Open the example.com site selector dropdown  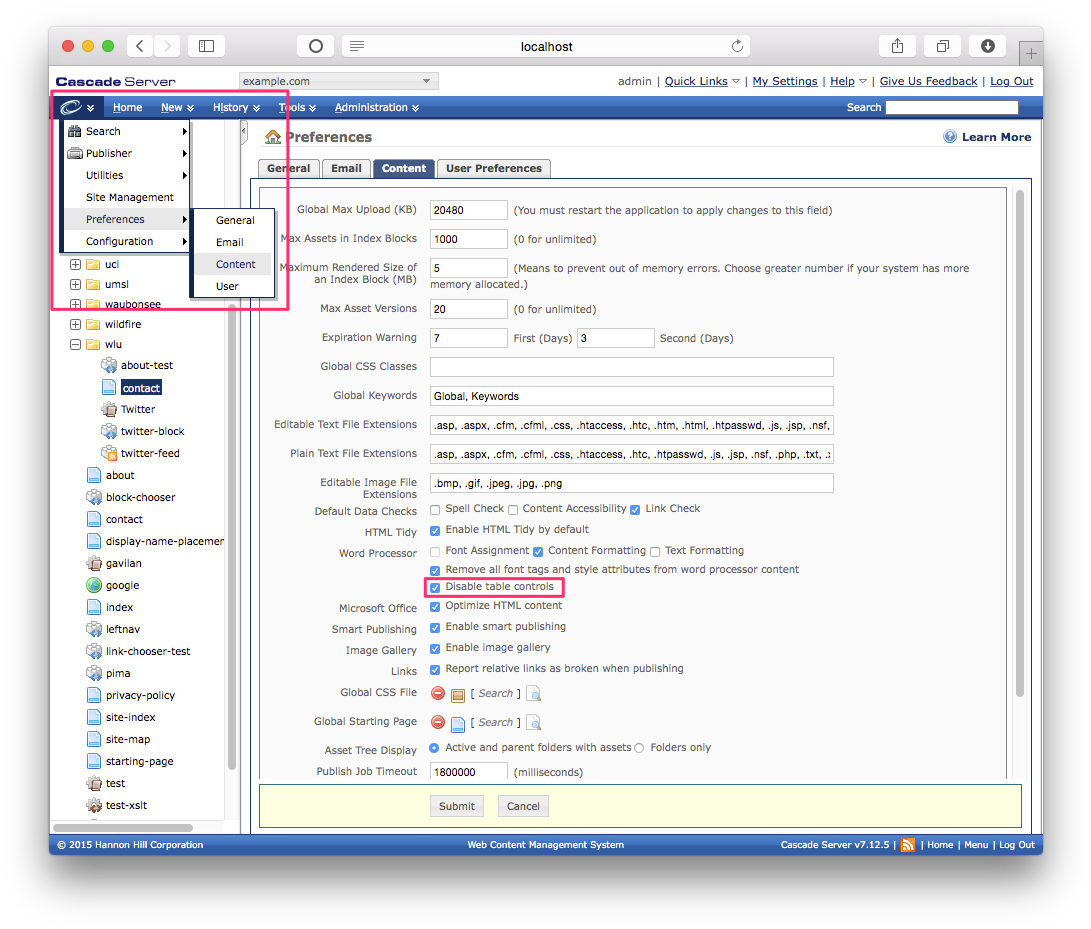339,81
